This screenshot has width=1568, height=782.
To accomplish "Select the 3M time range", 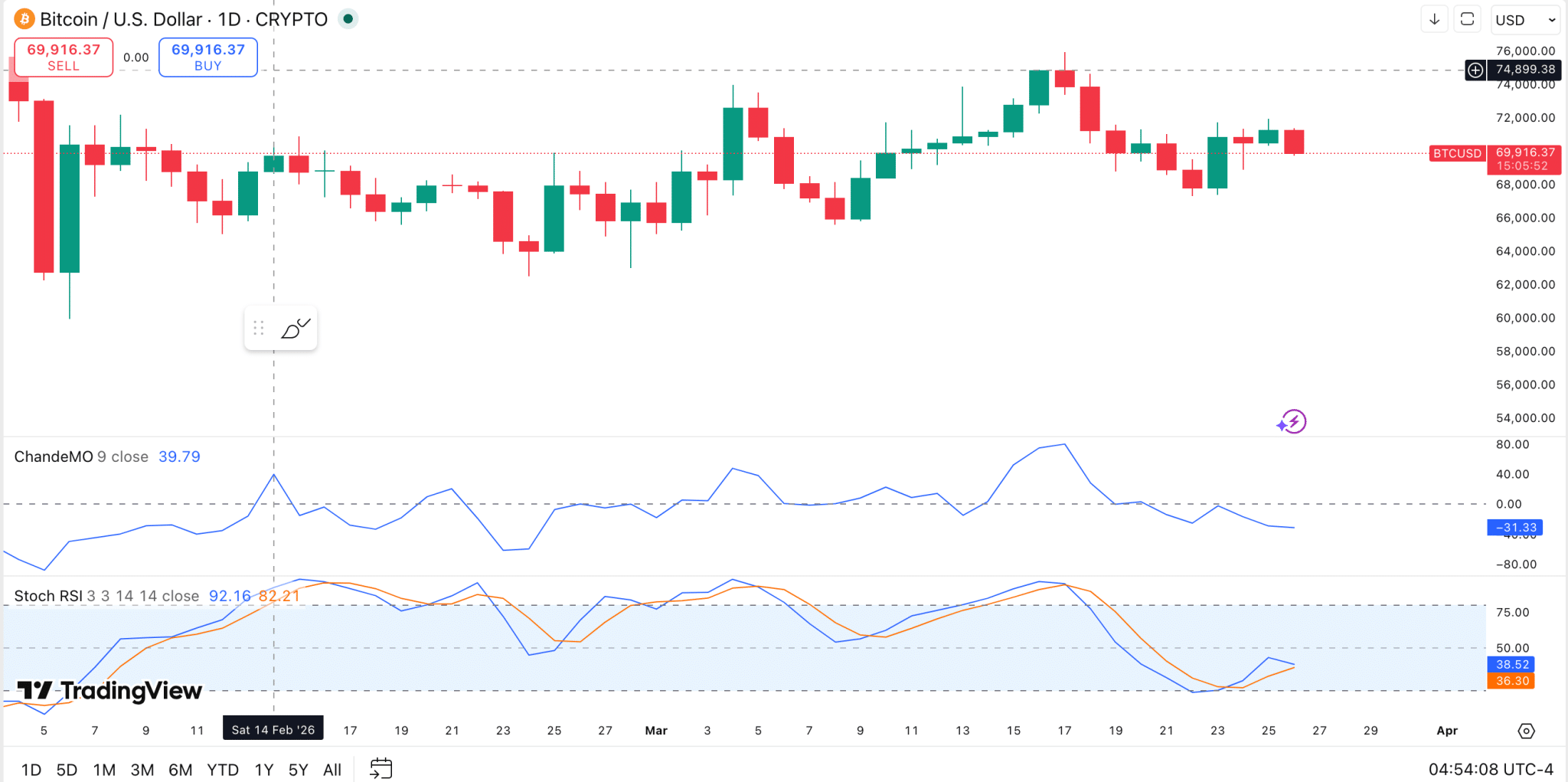I will coord(142,770).
